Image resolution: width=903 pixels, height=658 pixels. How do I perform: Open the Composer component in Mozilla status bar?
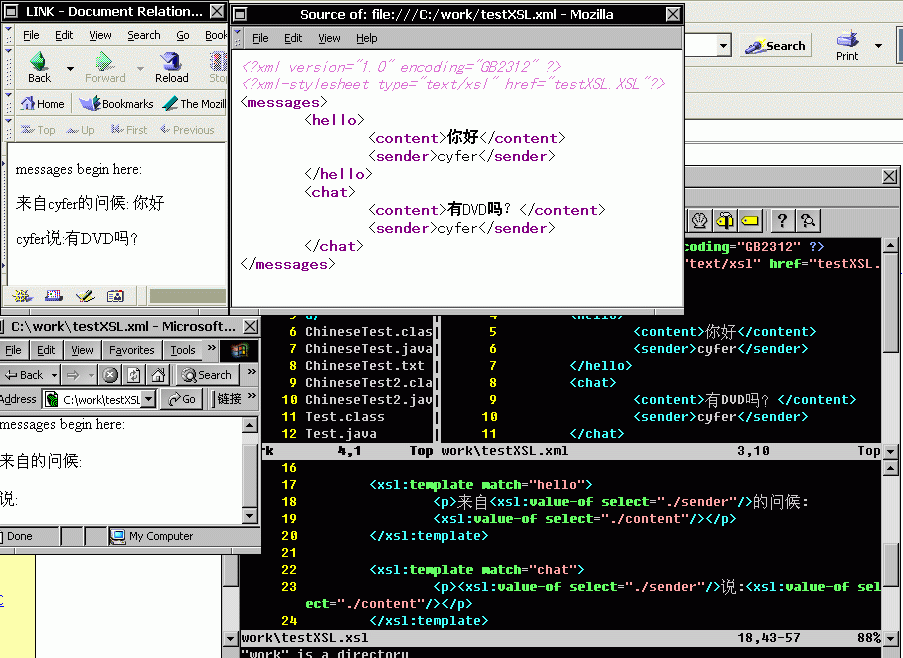[x=85, y=296]
